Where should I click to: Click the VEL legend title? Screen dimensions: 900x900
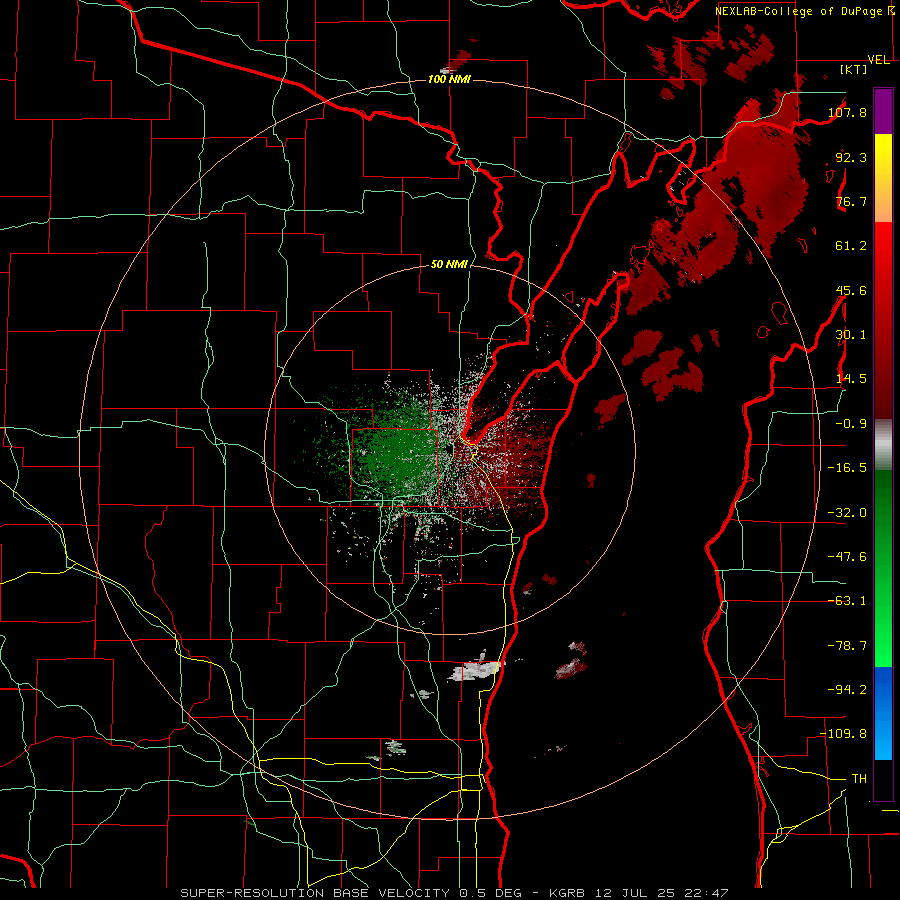(x=878, y=60)
